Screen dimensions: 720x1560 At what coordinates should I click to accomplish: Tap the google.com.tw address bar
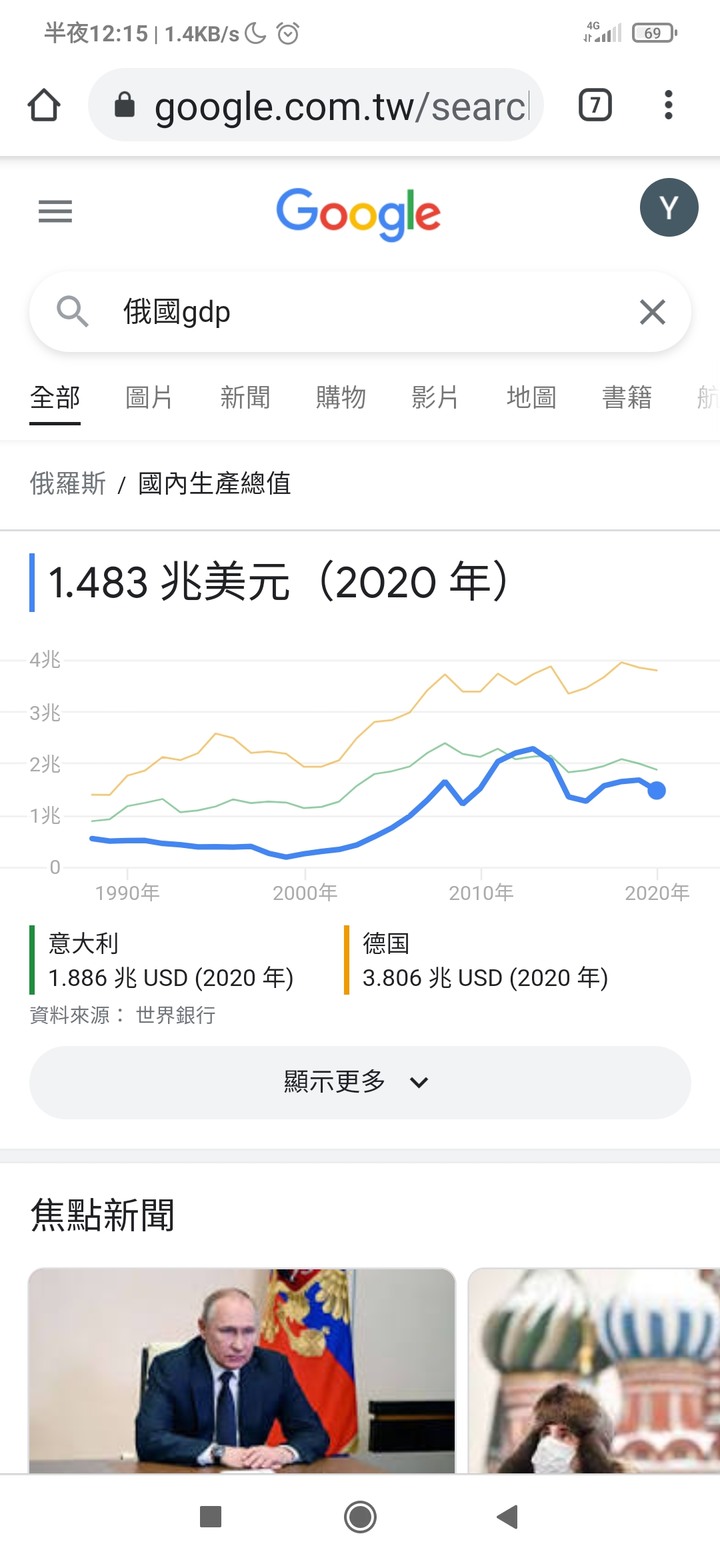340,105
